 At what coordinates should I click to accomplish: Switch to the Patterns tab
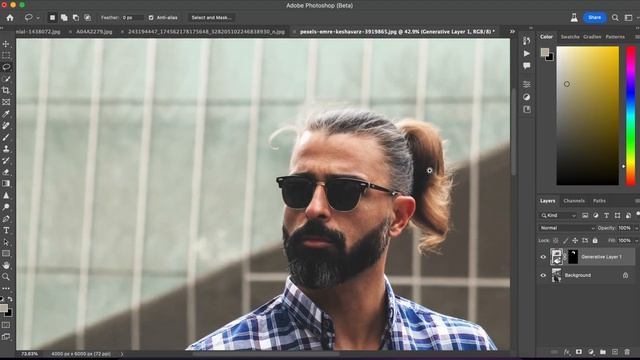coord(615,37)
